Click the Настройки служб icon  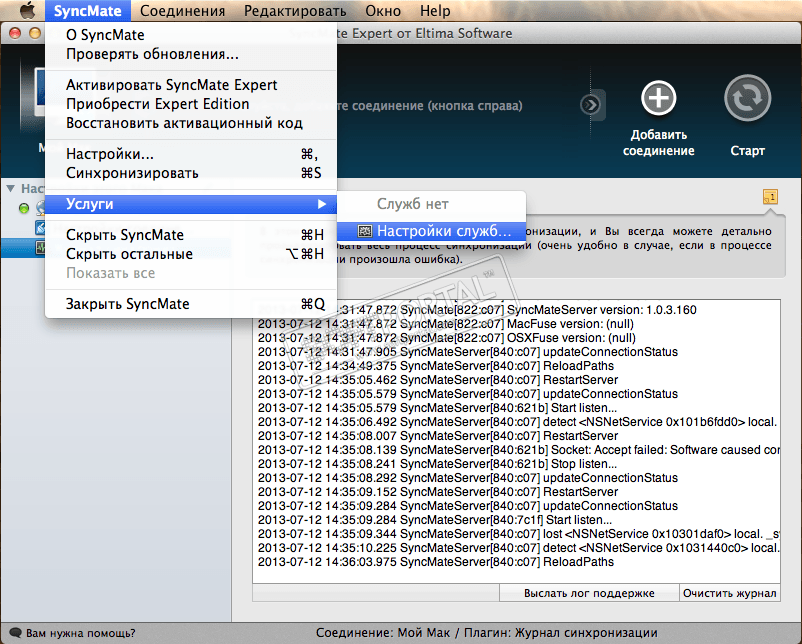(364, 231)
